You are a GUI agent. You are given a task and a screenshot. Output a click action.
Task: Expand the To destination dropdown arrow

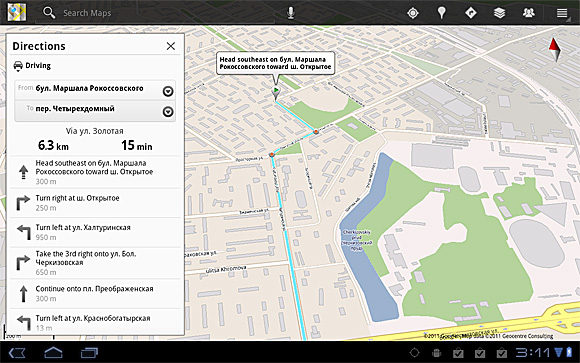168,111
